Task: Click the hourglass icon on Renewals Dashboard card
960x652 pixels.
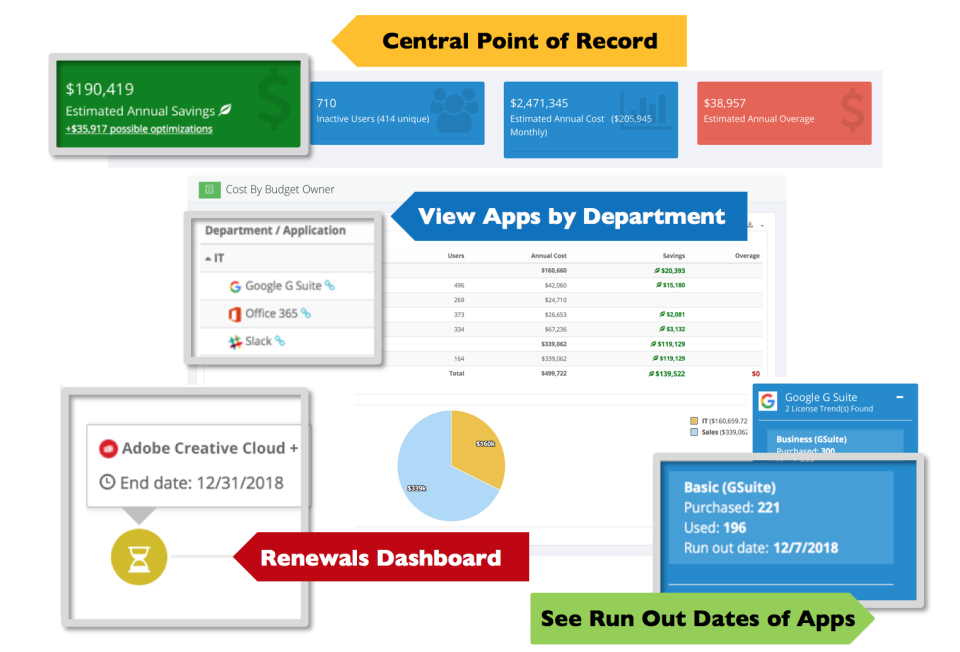Action: (x=139, y=557)
